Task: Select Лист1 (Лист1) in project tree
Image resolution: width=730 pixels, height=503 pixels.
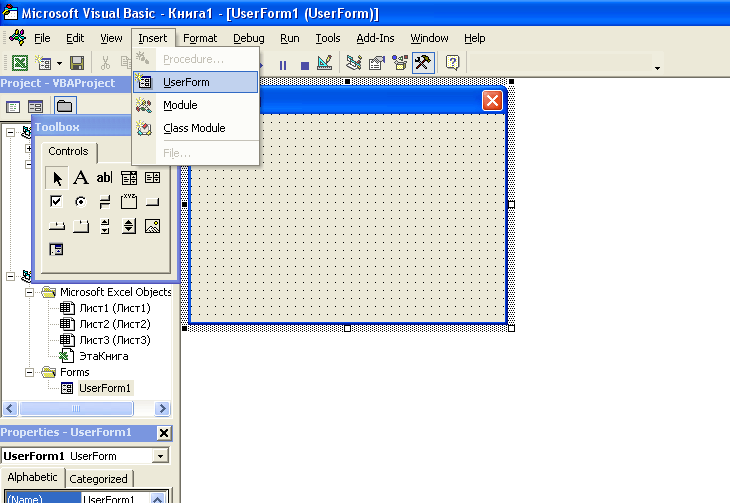Action: (115, 308)
